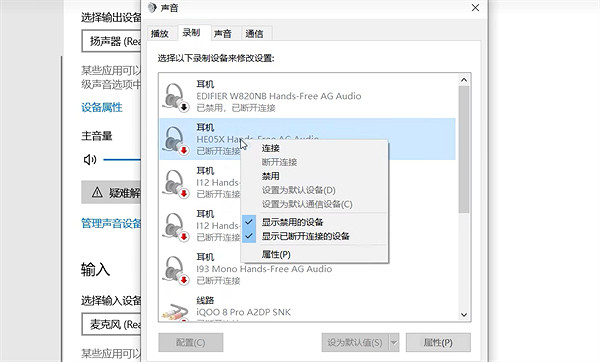Choose 连接 from the context menu
The image size is (600, 362).
(314, 148)
